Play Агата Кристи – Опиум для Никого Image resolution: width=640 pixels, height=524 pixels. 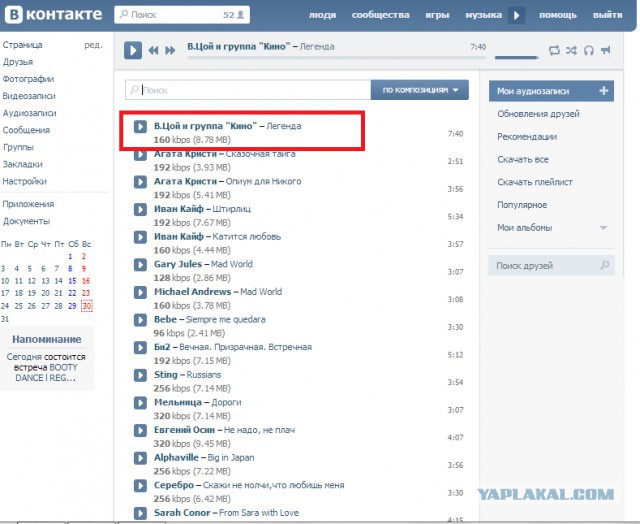click(x=140, y=182)
